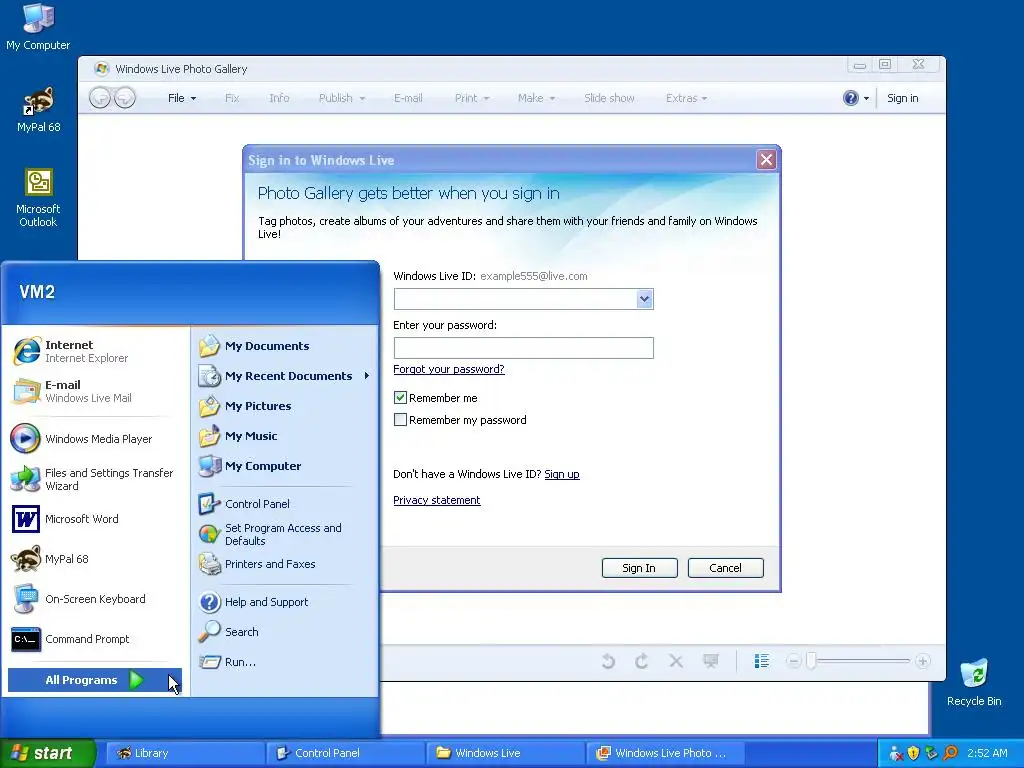Click the Sign up link
Image resolution: width=1024 pixels, height=768 pixels.
(562, 474)
